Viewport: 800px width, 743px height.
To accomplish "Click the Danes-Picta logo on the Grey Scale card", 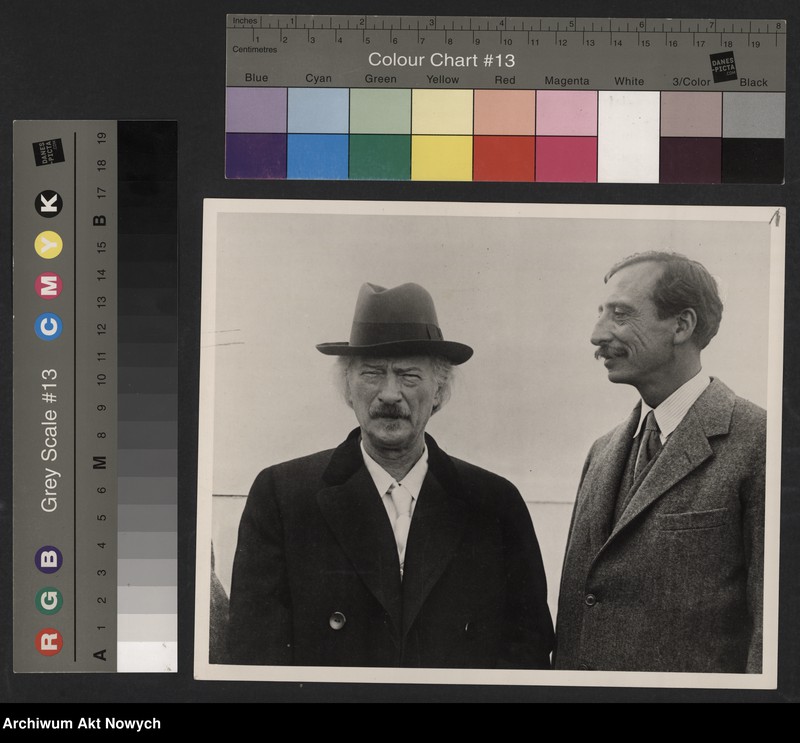I will pyautogui.click(x=48, y=152).
